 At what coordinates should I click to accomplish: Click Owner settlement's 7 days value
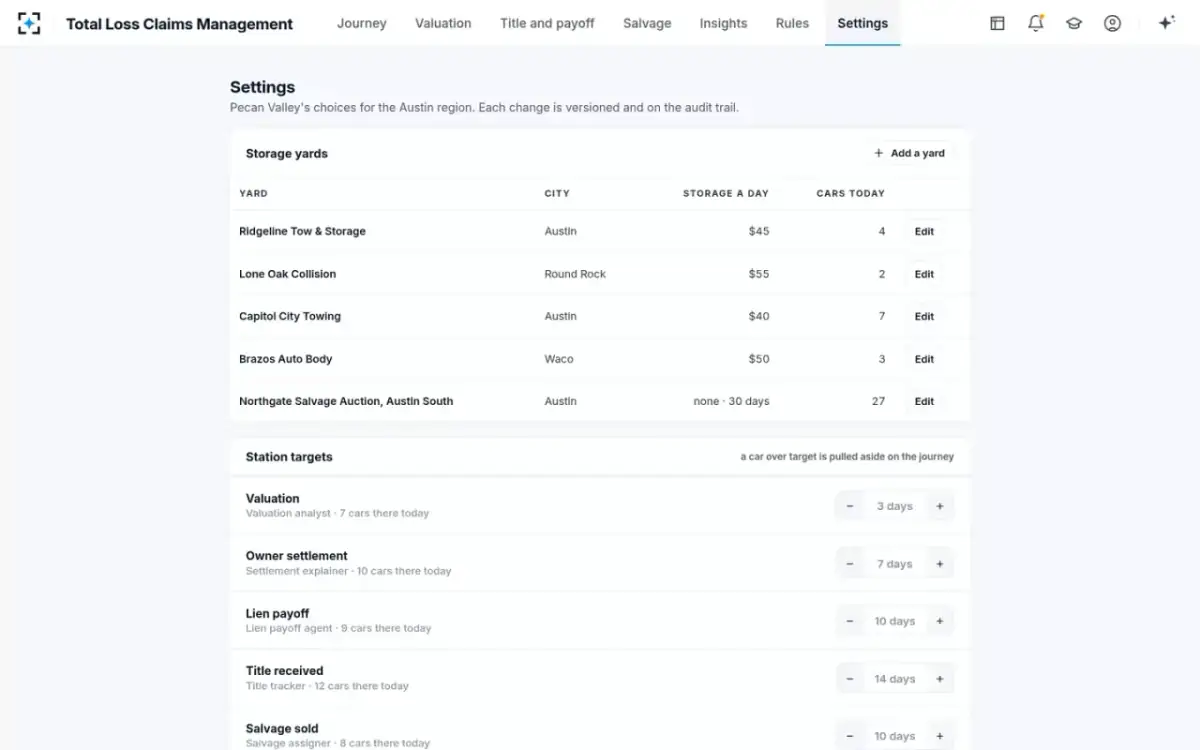[x=895, y=564]
